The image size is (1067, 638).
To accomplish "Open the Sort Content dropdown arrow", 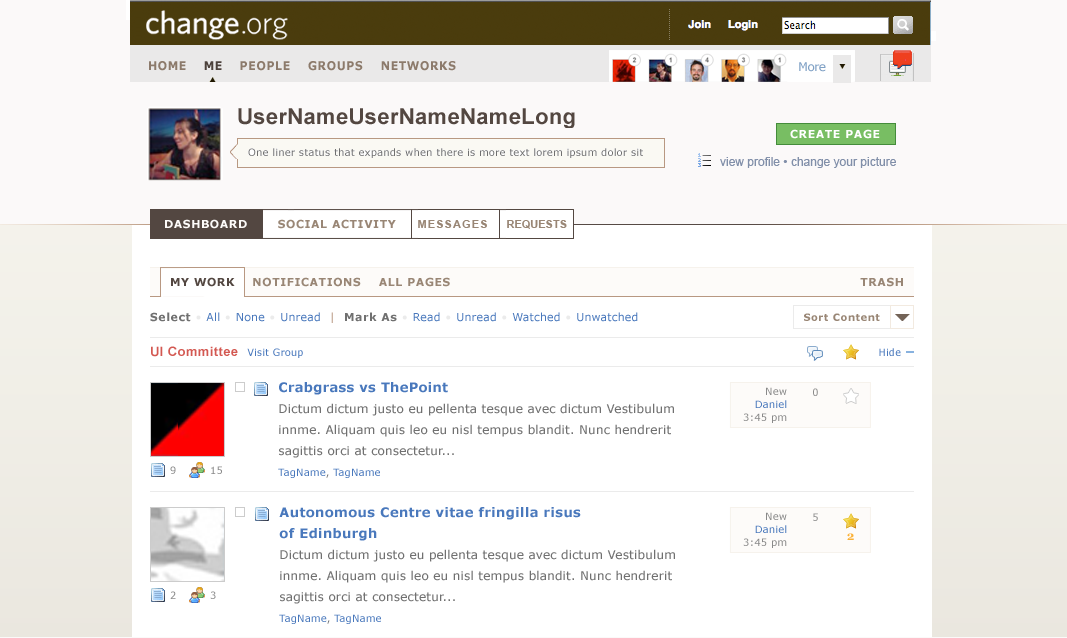I will tap(902, 317).
